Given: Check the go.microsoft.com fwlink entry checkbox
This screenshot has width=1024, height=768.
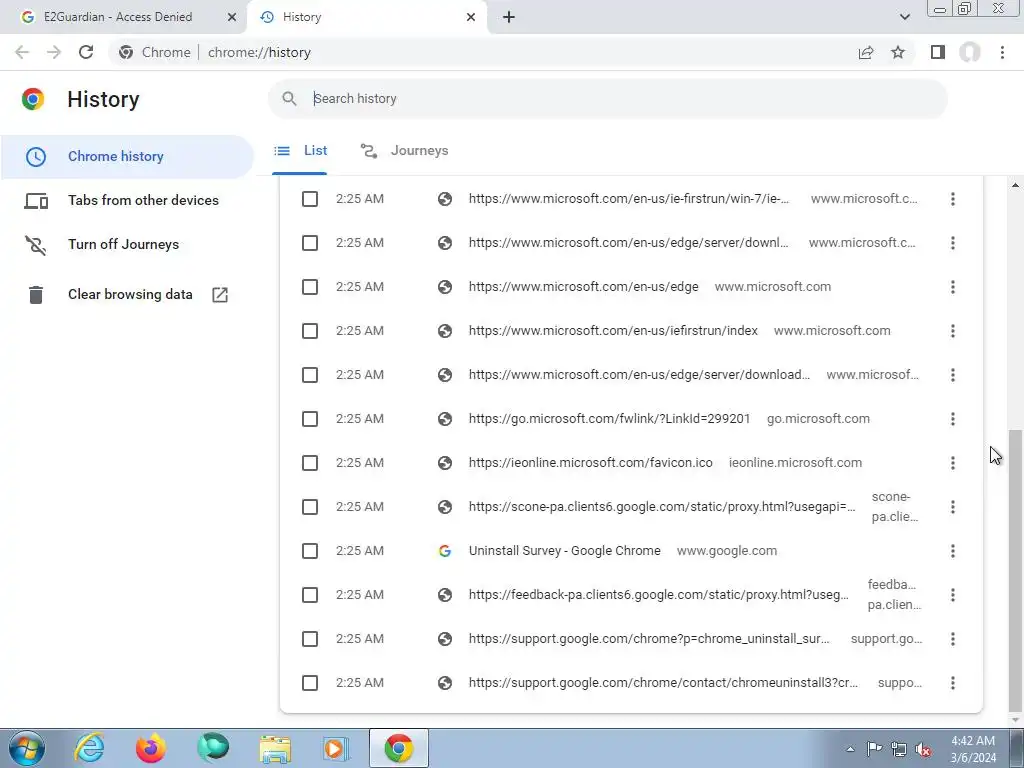Looking at the screenshot, I should pyautogui.click(x=310, y=419).
